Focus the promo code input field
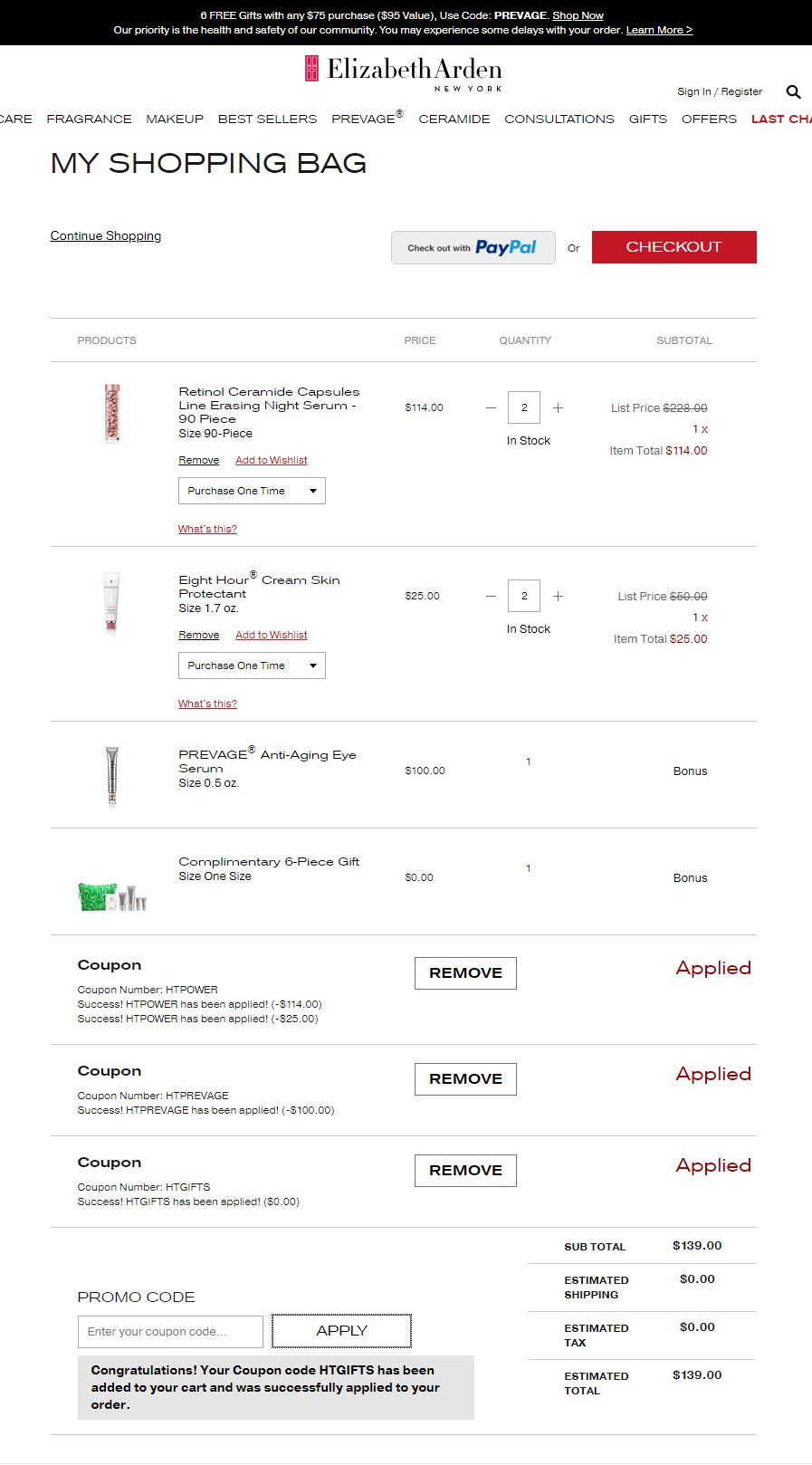812x1465 pixels. click(170, 1332)
